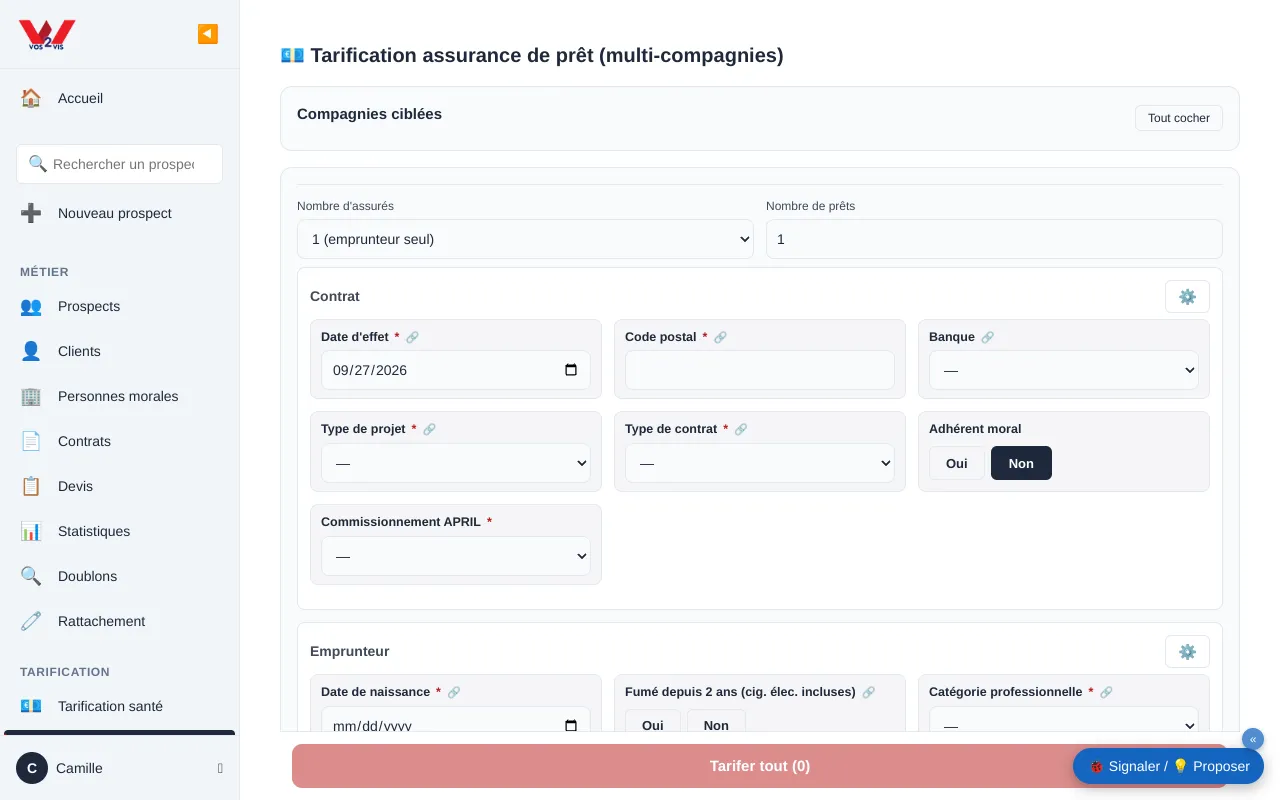Open Camille user menu
This screenshot has width=1280, height=800.
[119, 768]
